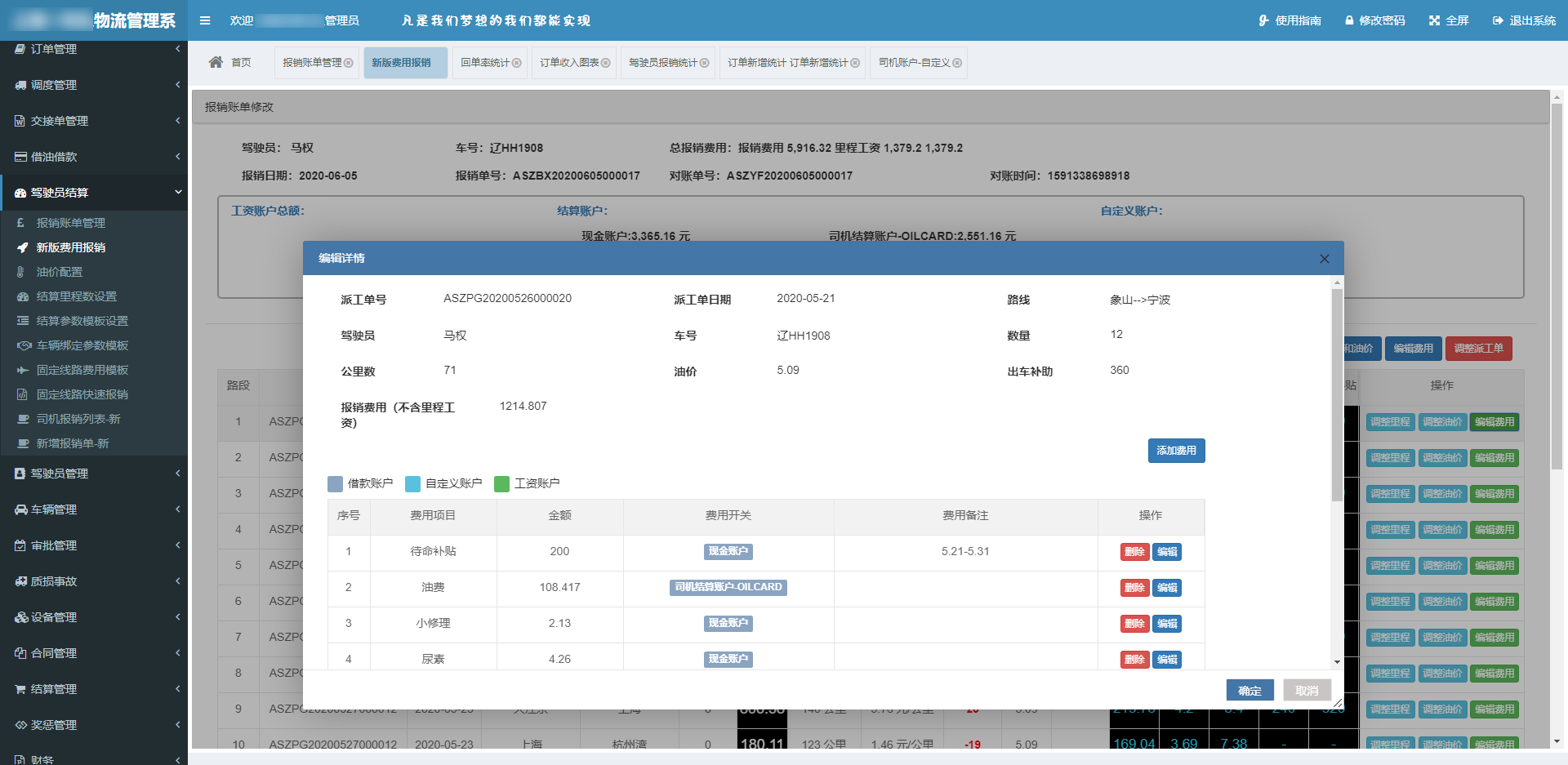
Task: Open 驾驶员管理 sidebar icon
Action: coord(20,474)
